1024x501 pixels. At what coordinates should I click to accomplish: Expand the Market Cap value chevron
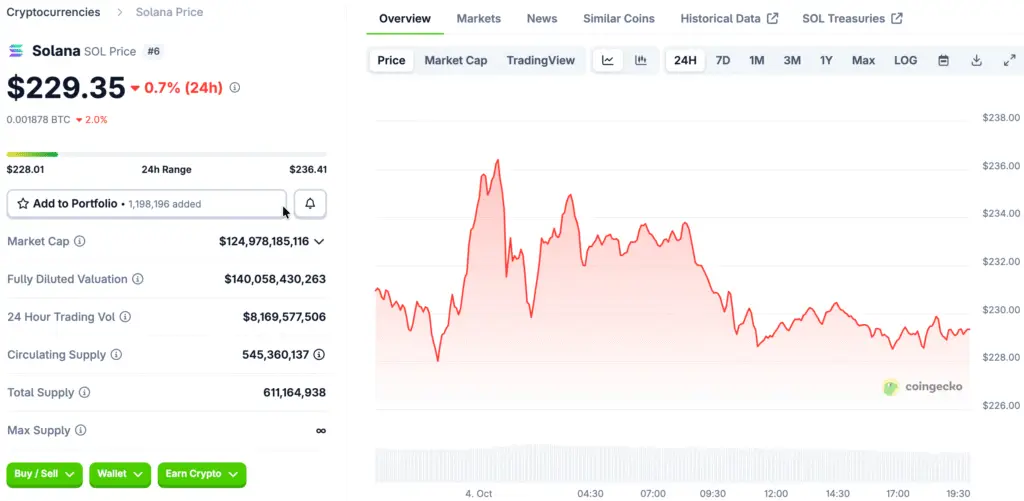(x=319, y=241)
